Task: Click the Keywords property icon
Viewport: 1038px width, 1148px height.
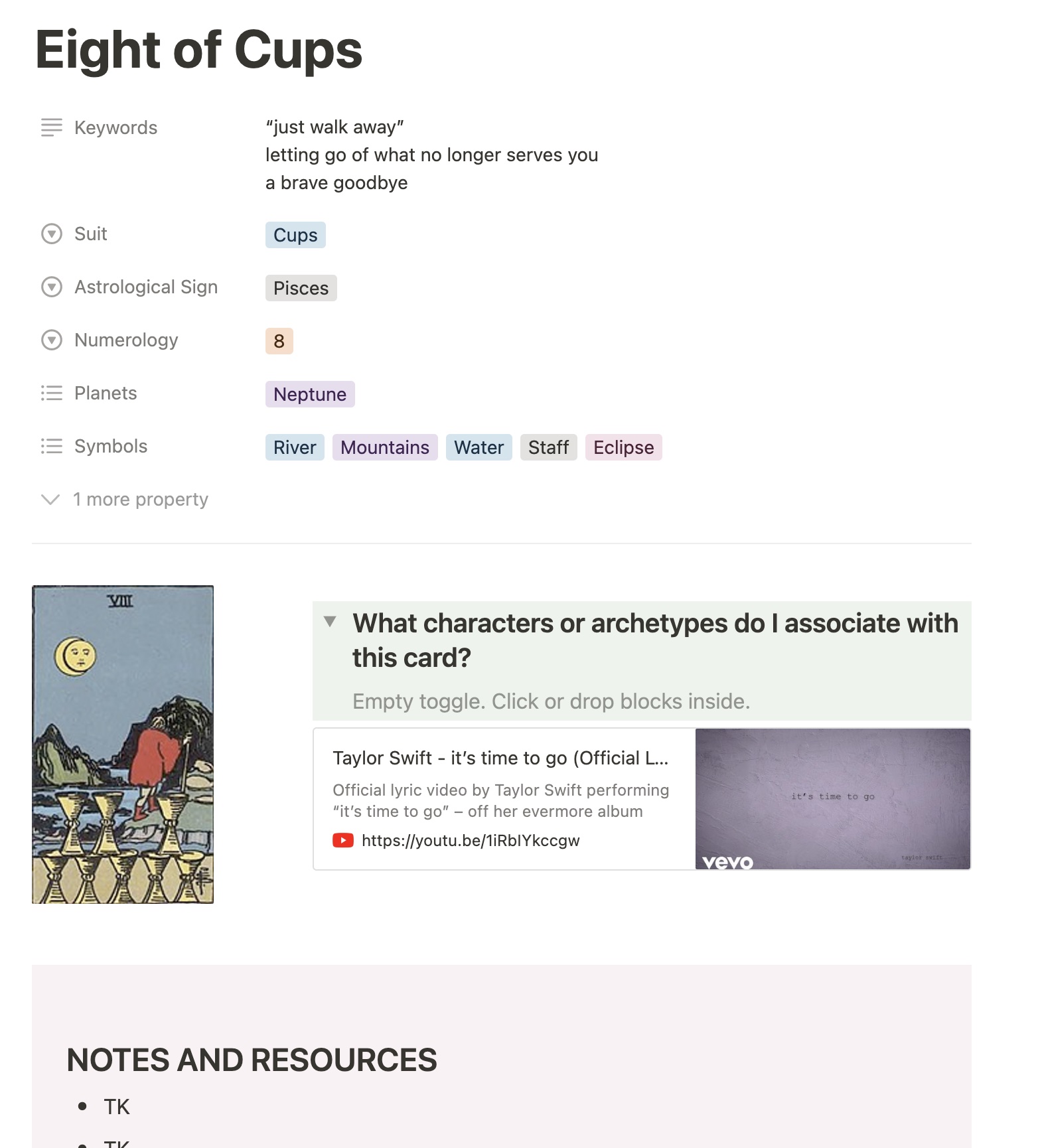Action: click(51, 127)
